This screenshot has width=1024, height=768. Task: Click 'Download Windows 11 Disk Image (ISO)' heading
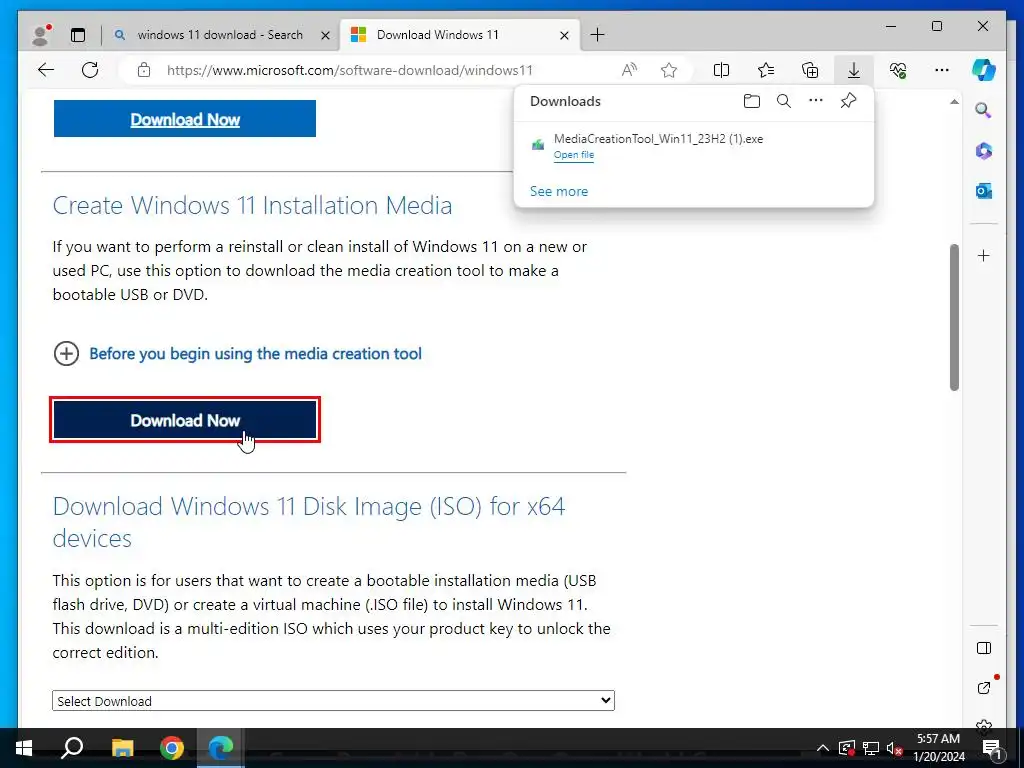coord(308,522)
